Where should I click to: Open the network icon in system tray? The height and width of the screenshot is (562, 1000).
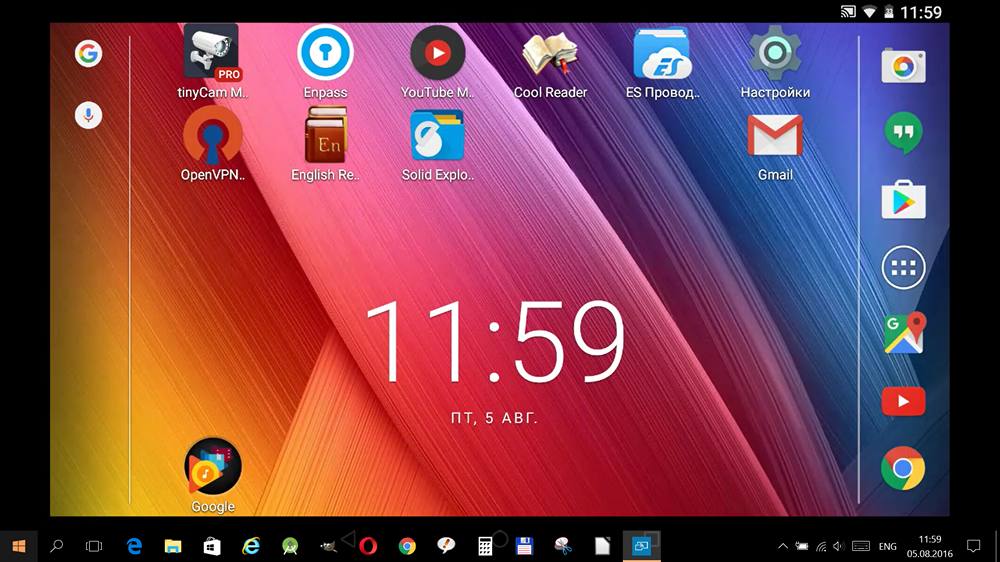[x=821, y=546]
